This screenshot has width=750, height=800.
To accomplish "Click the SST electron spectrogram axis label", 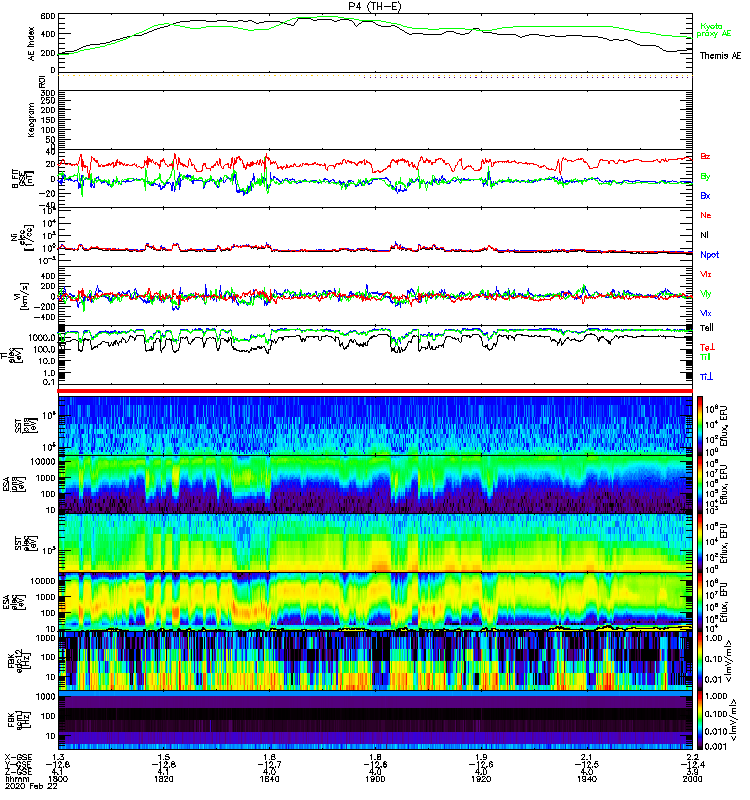I will point(26,543).
